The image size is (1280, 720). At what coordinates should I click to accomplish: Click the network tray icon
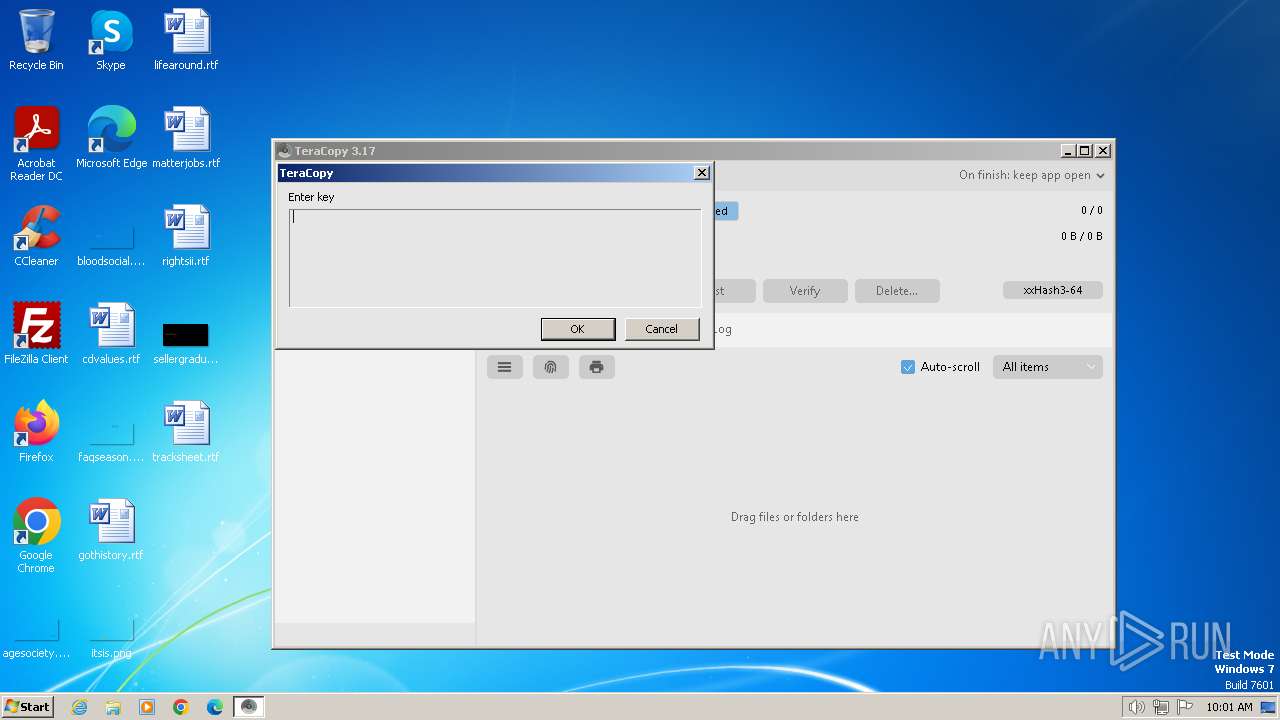1161,707
